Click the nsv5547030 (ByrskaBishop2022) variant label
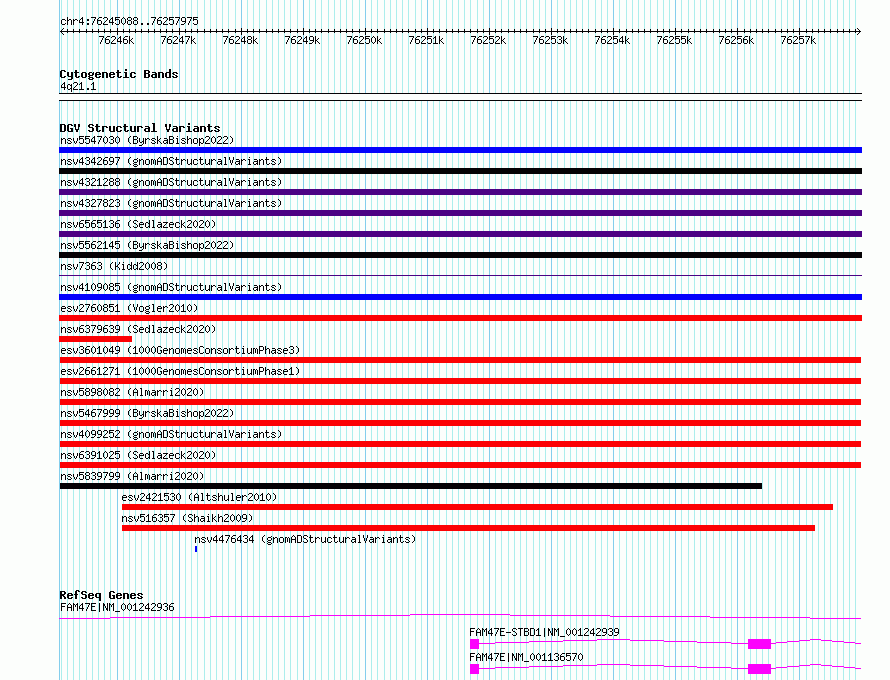The image size is (890, 680). [x=147, y=140]
